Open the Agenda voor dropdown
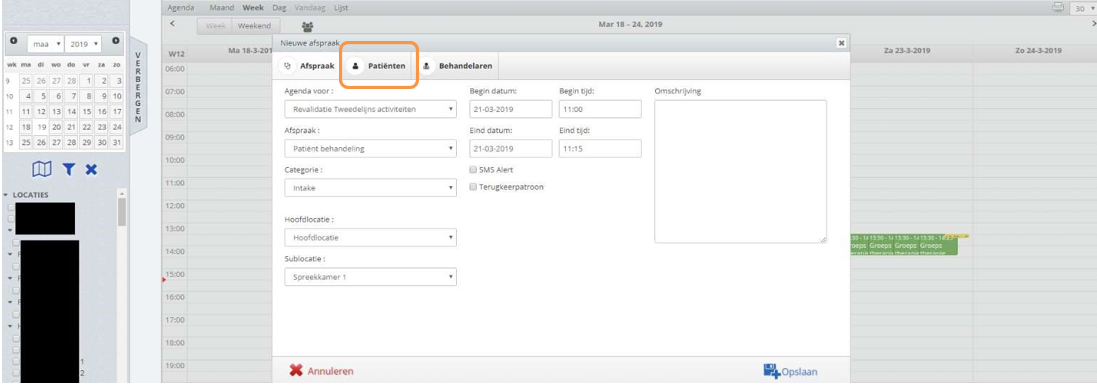Image resolution: width=1097 pixels, height=386 pixels. [x=371, y=109]
